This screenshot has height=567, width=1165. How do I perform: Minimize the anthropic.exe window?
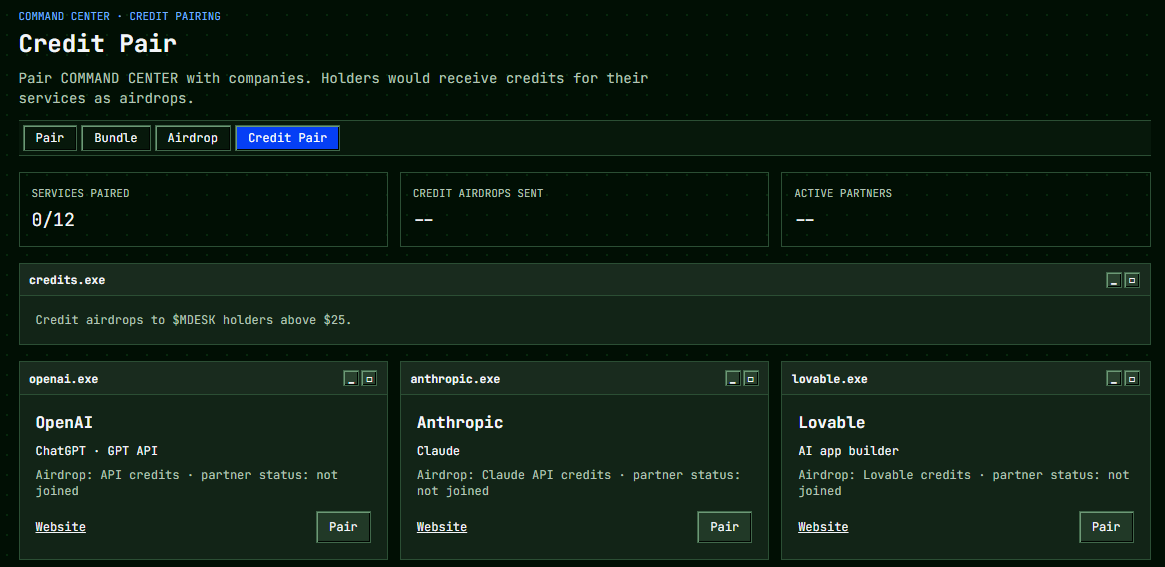click(733, 379)
